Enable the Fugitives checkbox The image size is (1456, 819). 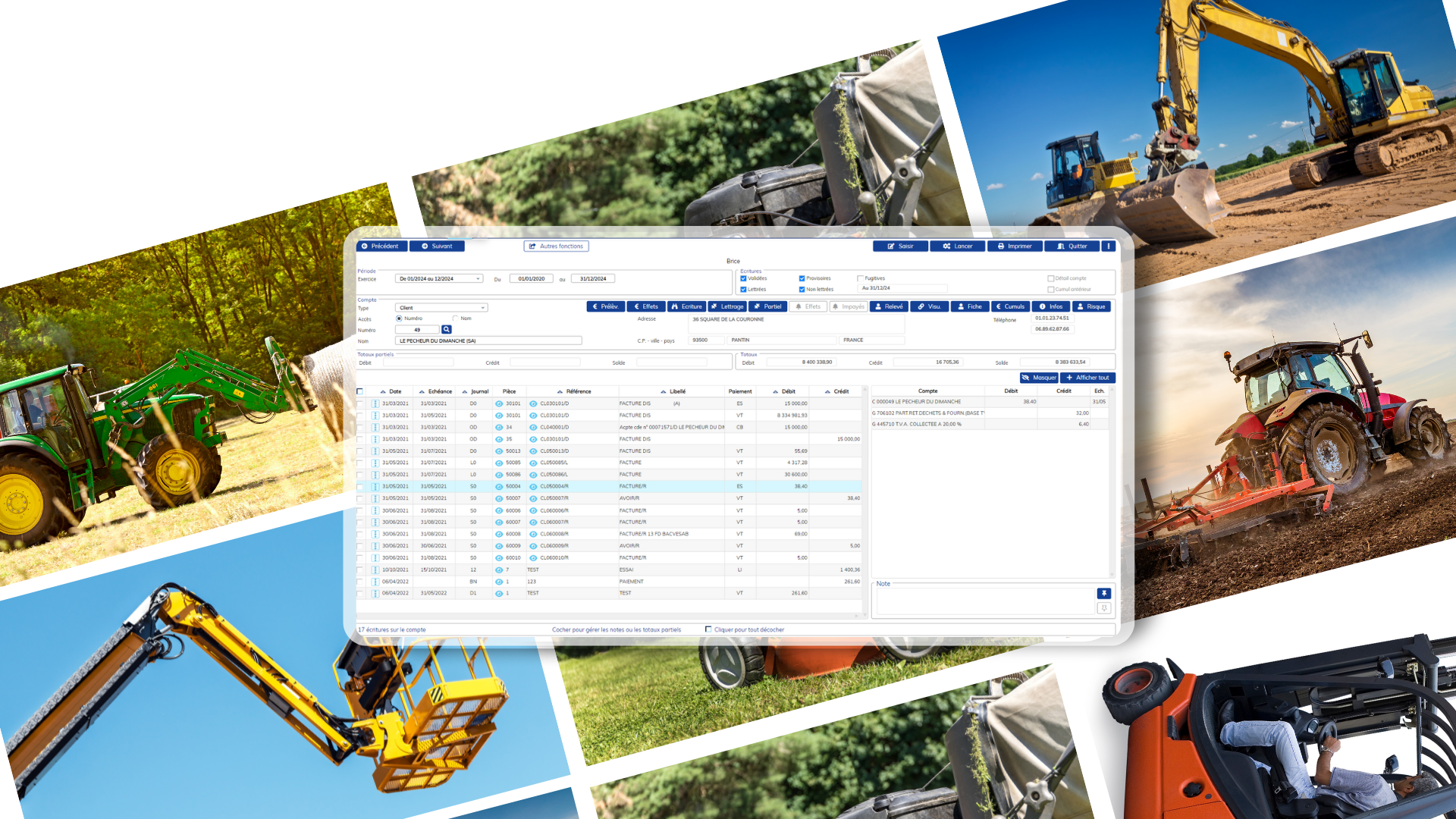coord(860,278)
